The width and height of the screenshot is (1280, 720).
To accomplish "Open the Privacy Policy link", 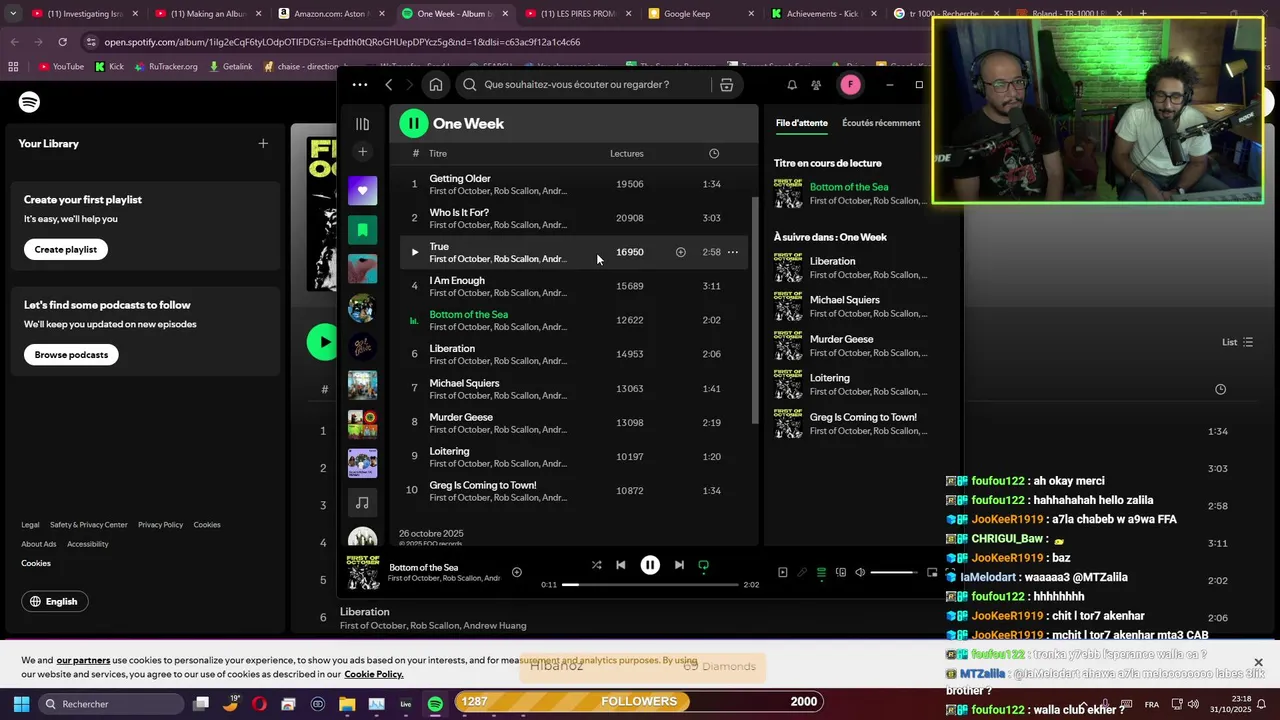I will tap(160, 525).
